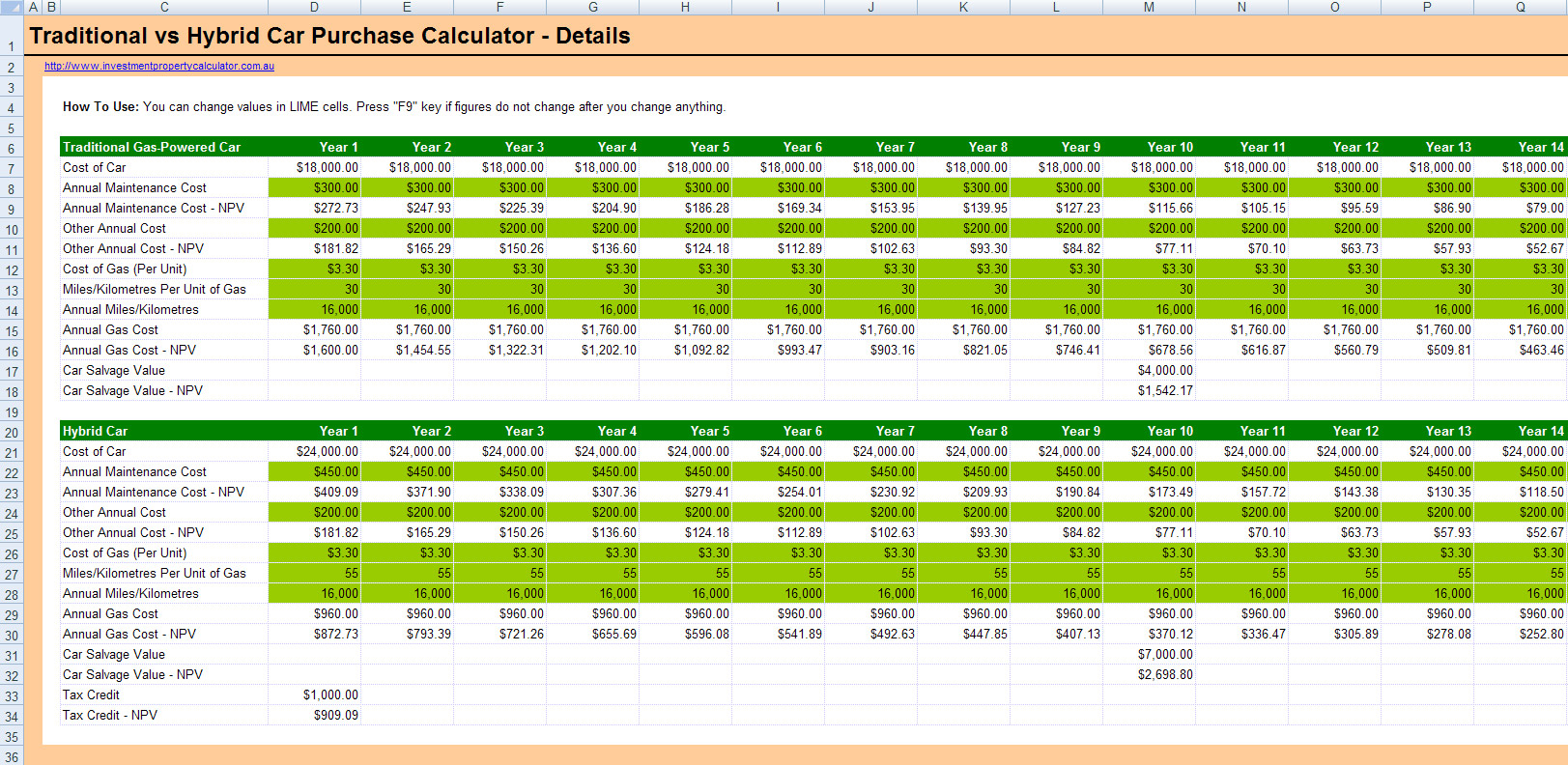The image size is (1568, 765).
Task: Select traditional Year 14 gas NPV $463.46
Action: pos(1520,350)
